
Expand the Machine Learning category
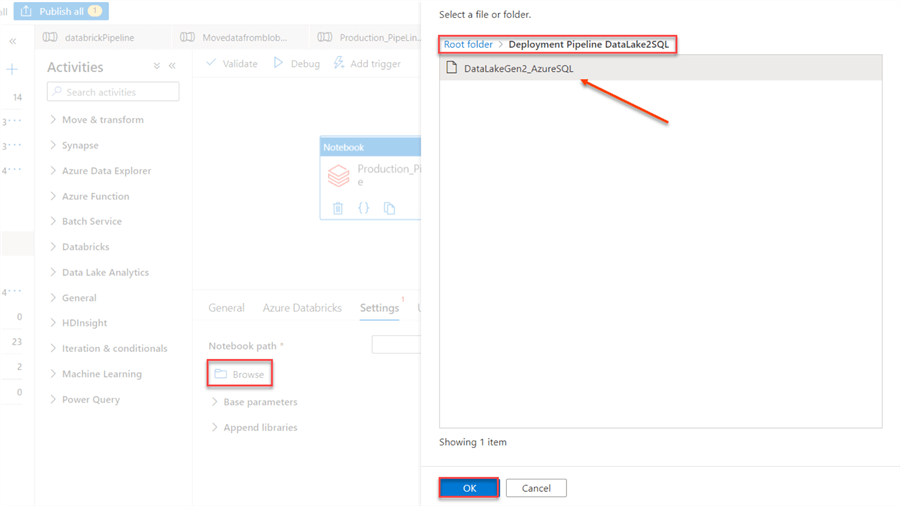[x=102, y=373]
